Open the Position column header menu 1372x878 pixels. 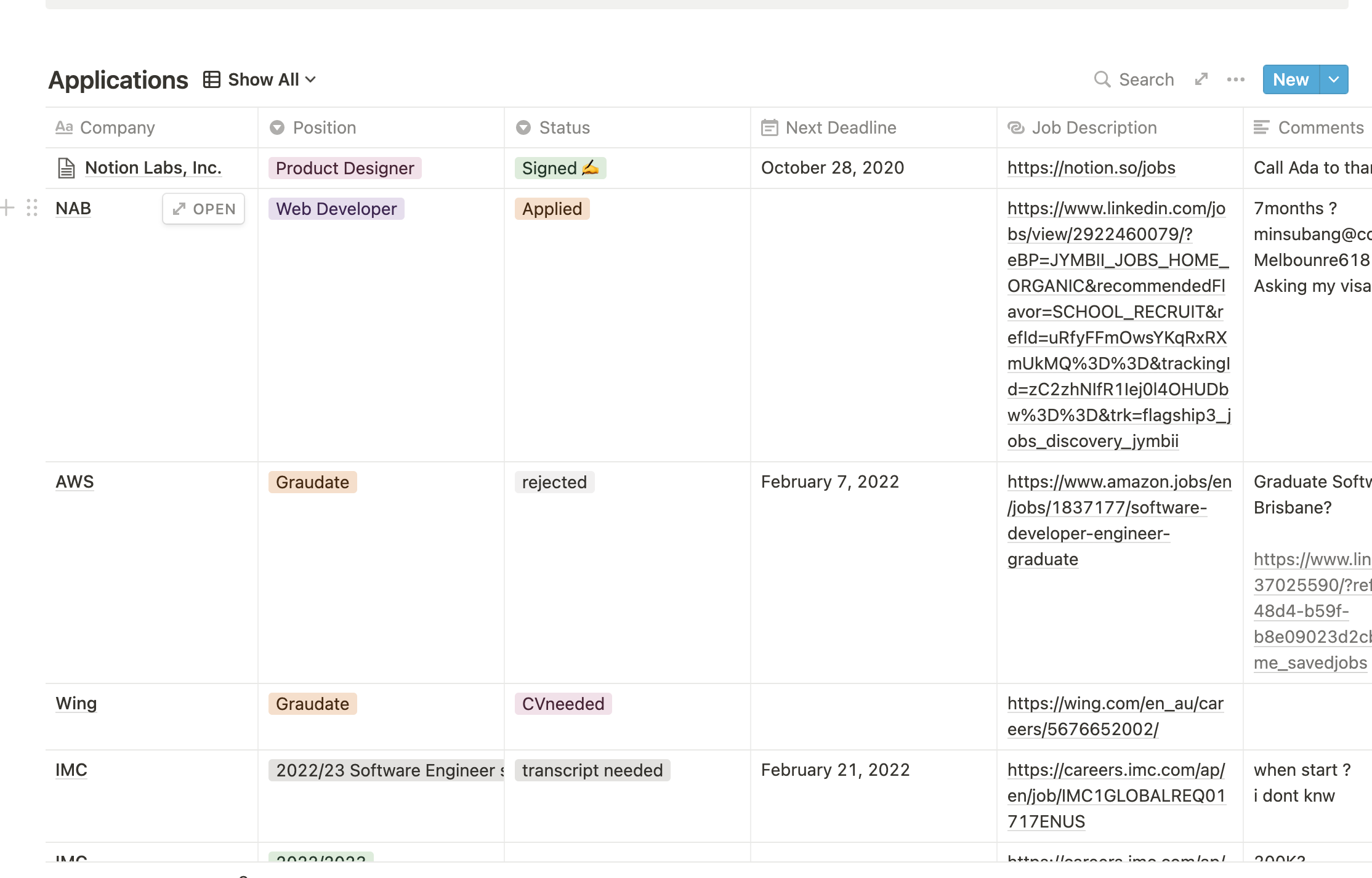click(x=381, y=127)
